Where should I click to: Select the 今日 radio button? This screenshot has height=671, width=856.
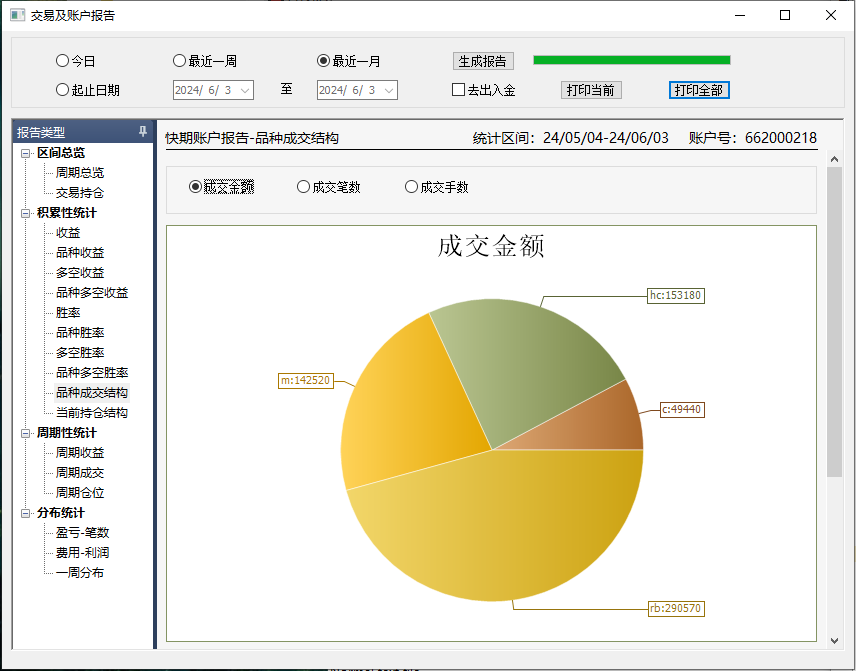click(63, 61)
